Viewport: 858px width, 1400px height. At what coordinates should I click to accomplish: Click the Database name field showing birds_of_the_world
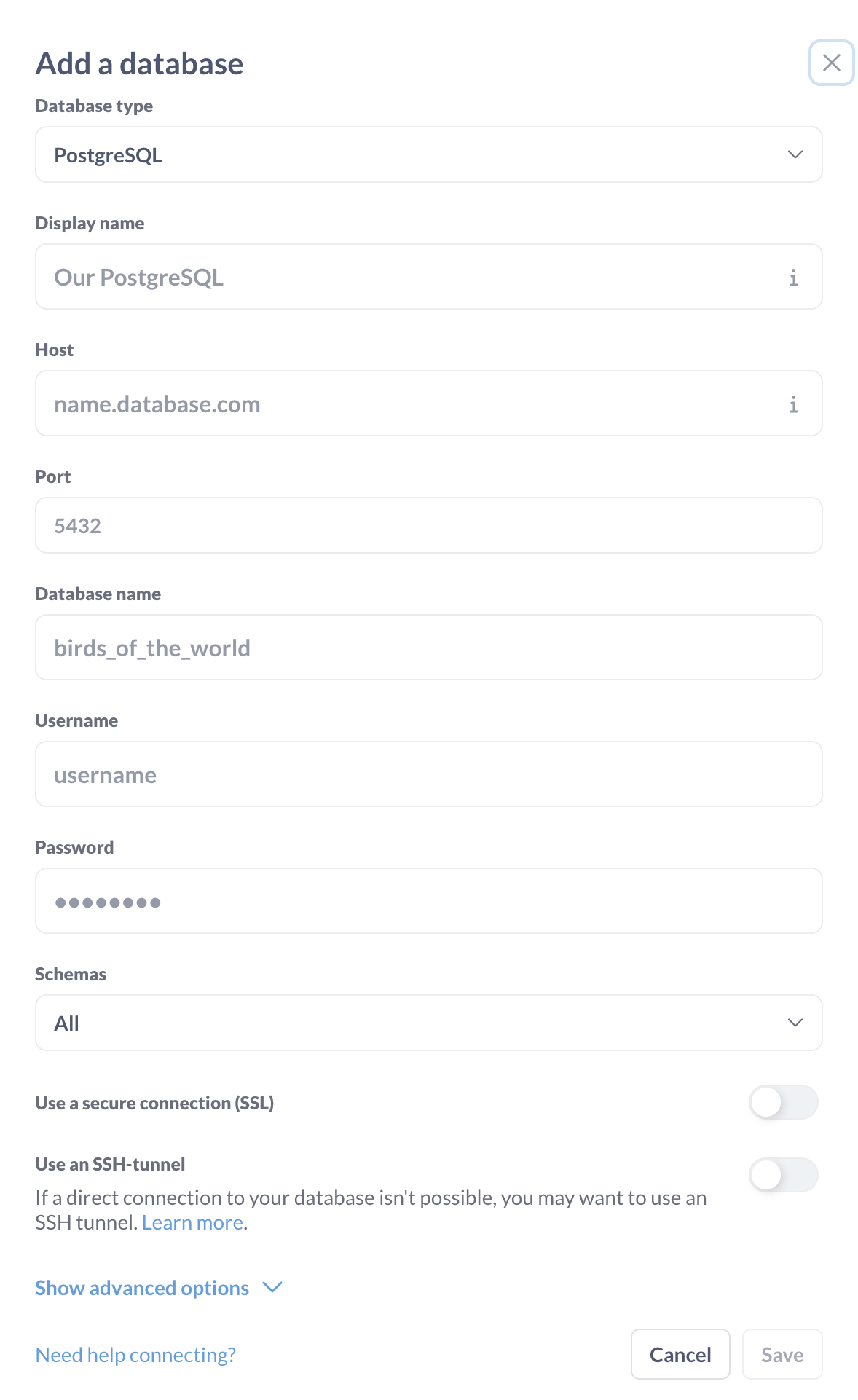428,647
